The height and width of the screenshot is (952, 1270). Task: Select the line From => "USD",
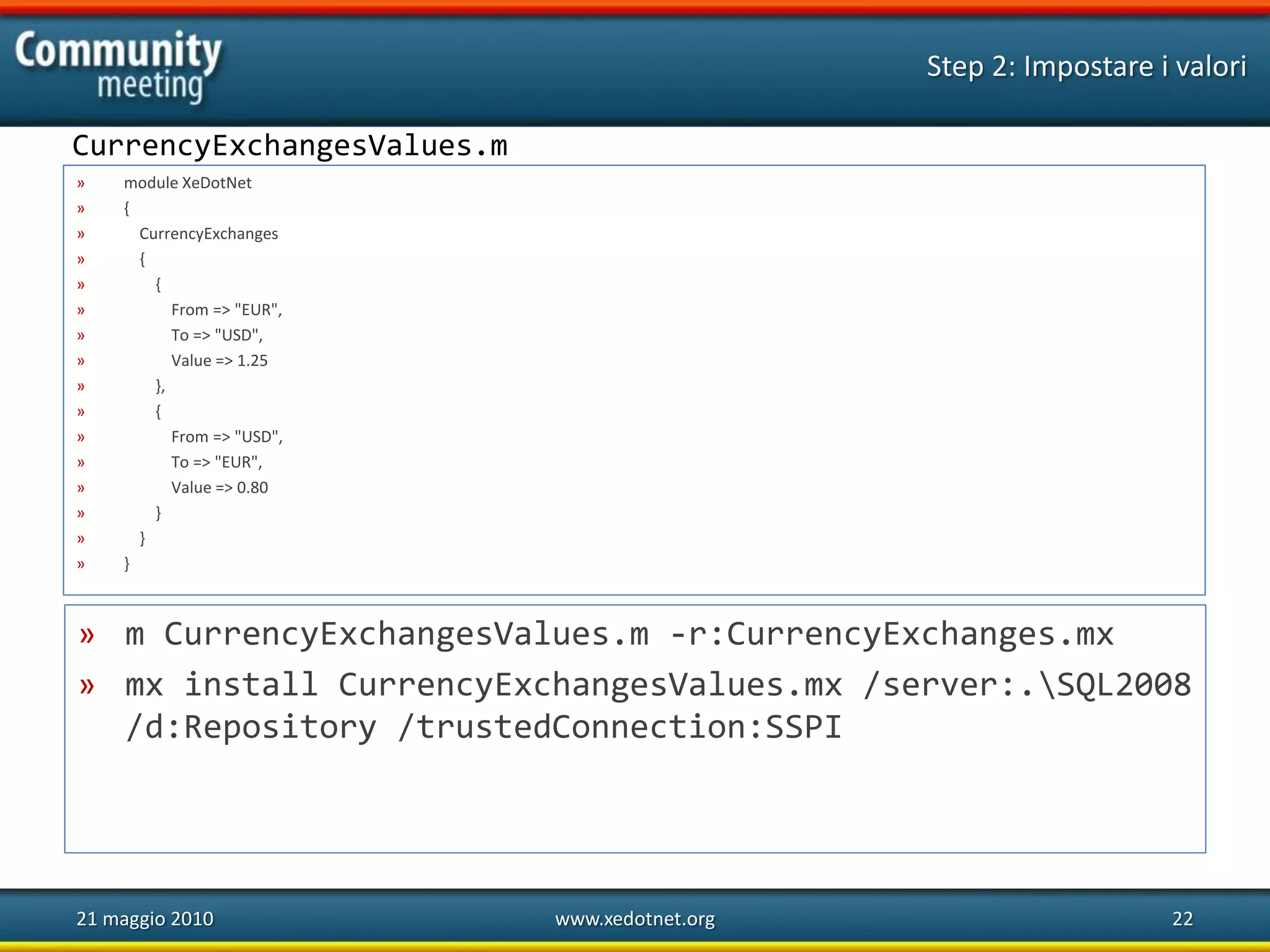click(227, 437)
